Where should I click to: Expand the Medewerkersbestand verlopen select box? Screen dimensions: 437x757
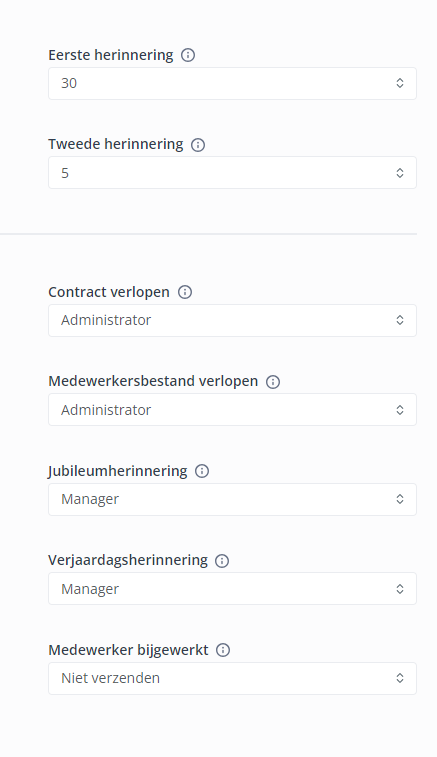232,410
